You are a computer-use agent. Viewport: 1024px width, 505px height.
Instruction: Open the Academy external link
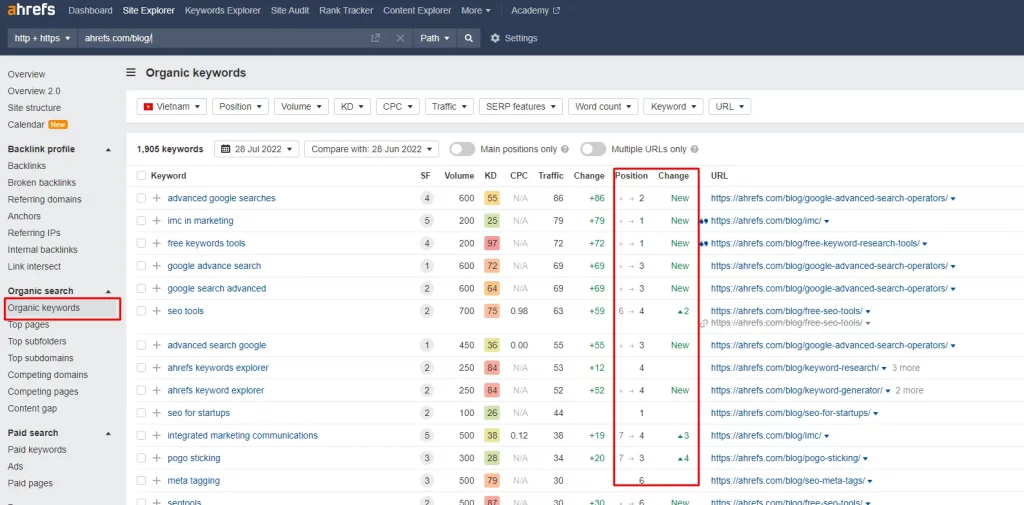[x=536, y=10]
